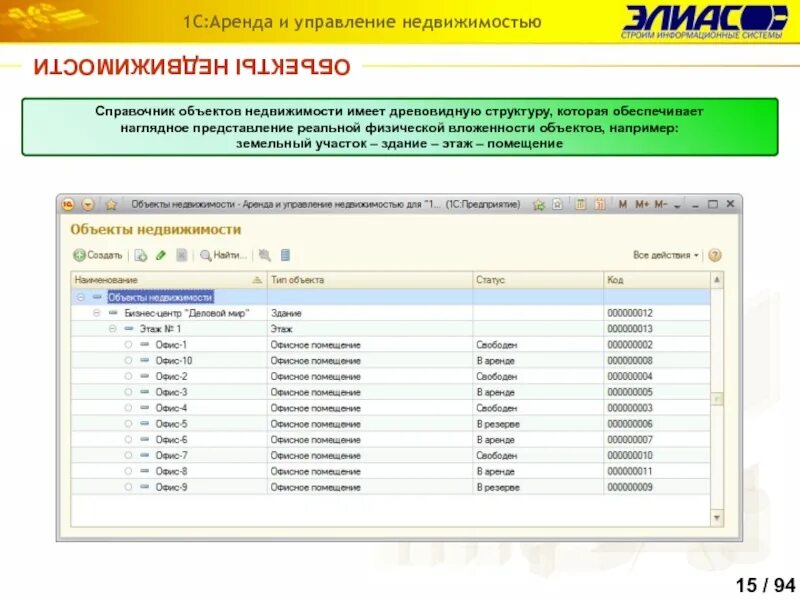
Task: Click the 1C application logo icon
Action: (x=68, y=205)
